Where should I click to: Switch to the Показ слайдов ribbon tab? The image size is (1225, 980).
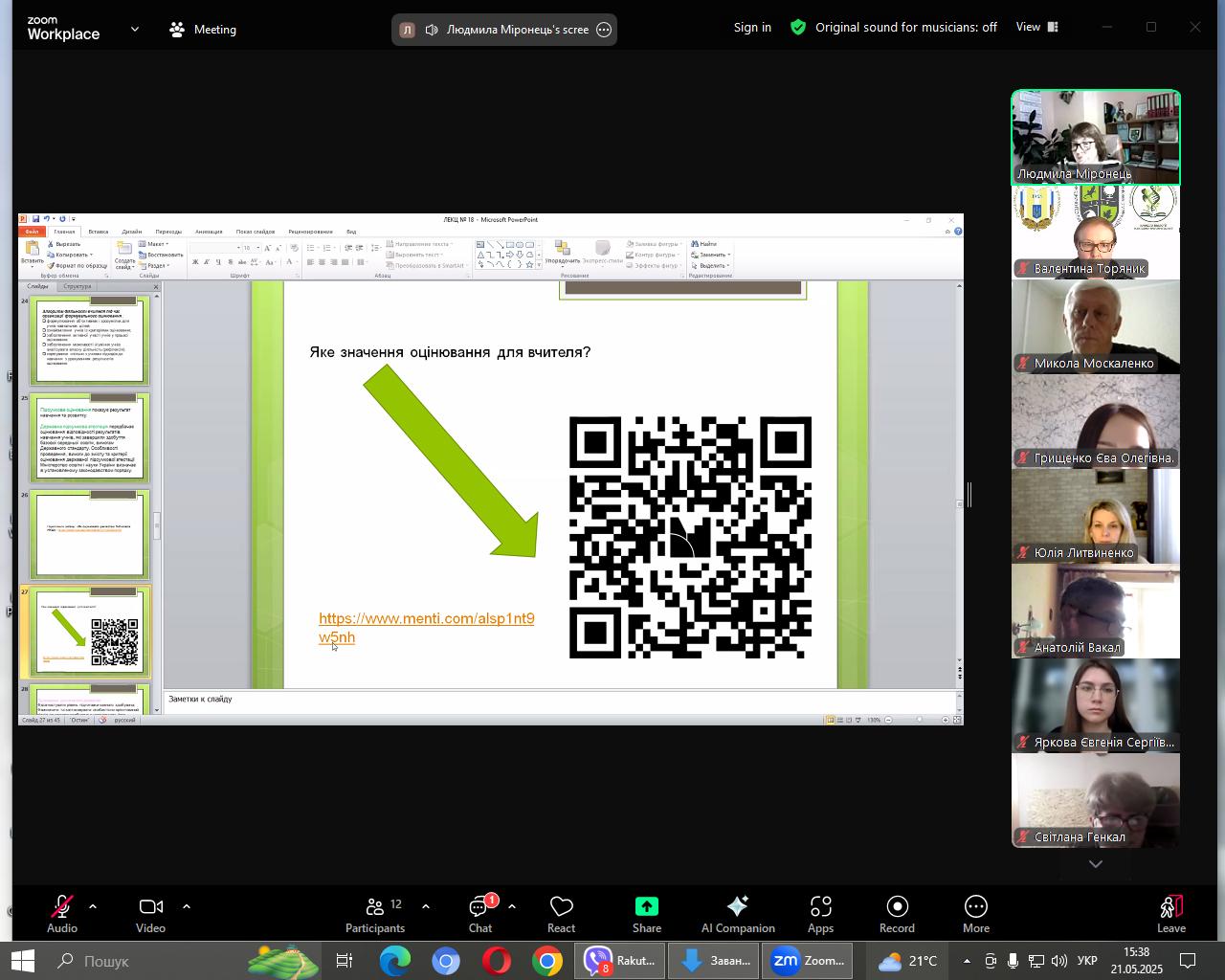point(256,232)
